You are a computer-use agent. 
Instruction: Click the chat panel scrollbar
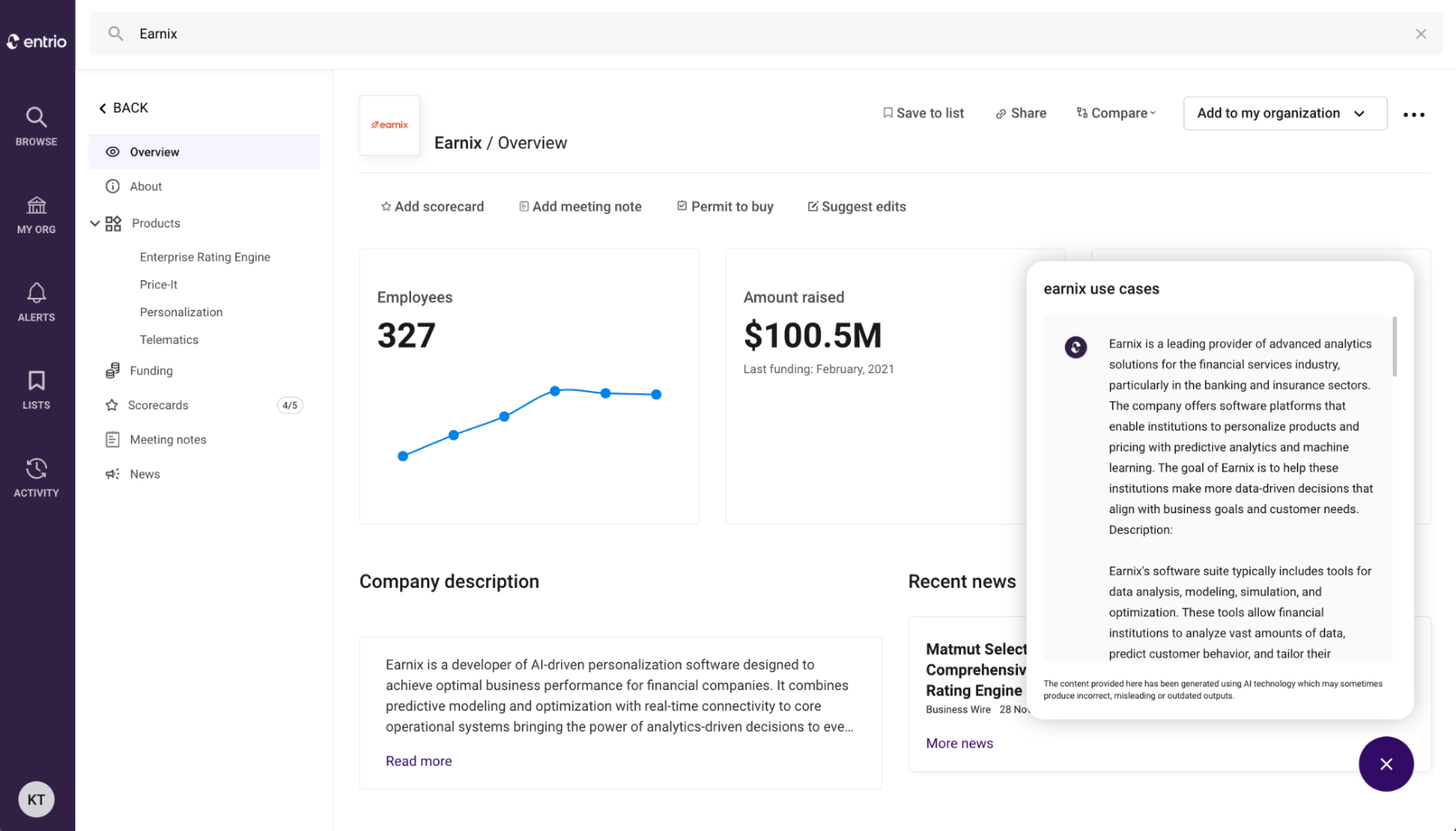point(1394,346)
